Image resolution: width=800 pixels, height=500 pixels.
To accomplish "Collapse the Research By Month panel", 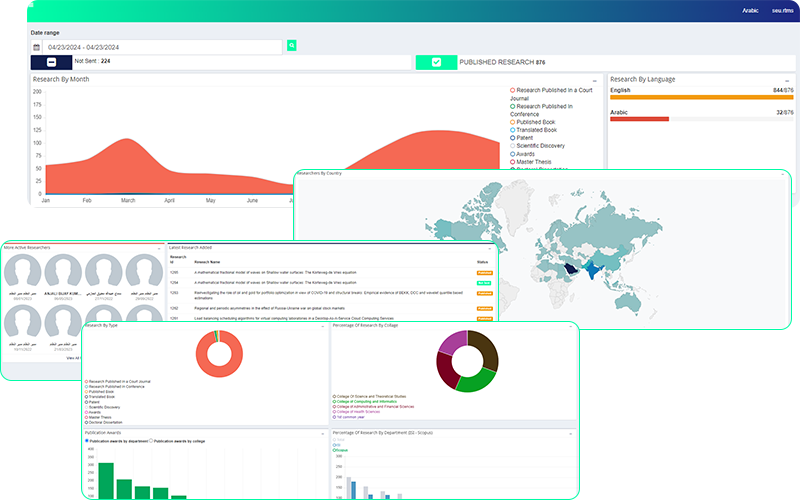I will click(x=594, y=79).
